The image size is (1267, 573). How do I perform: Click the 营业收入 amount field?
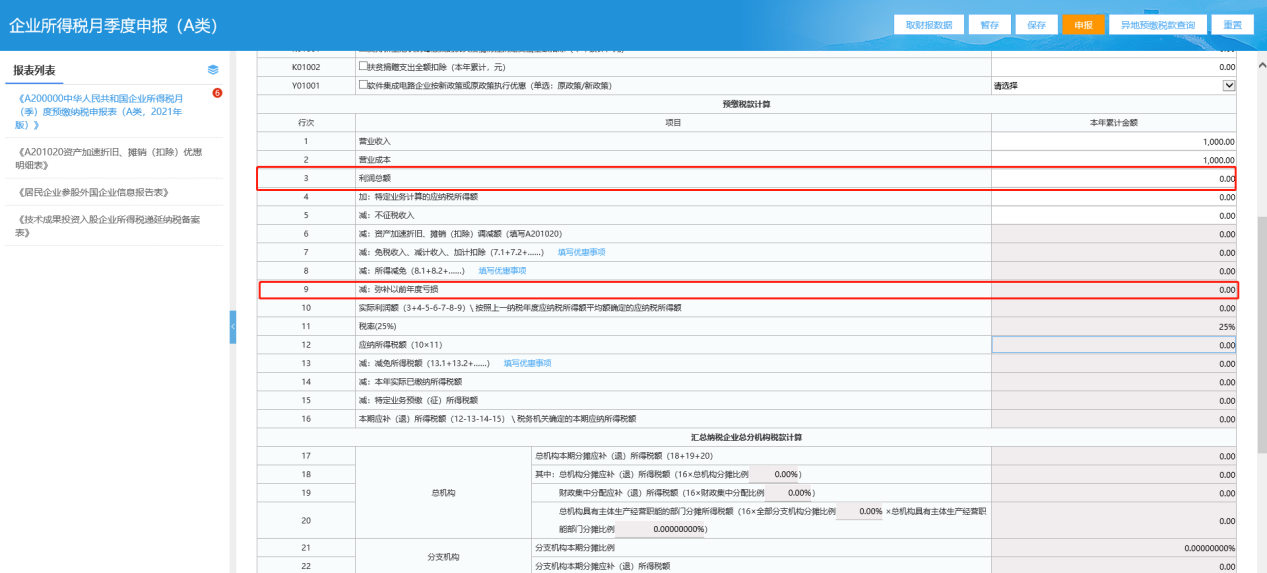click(x=1113, y=141)
